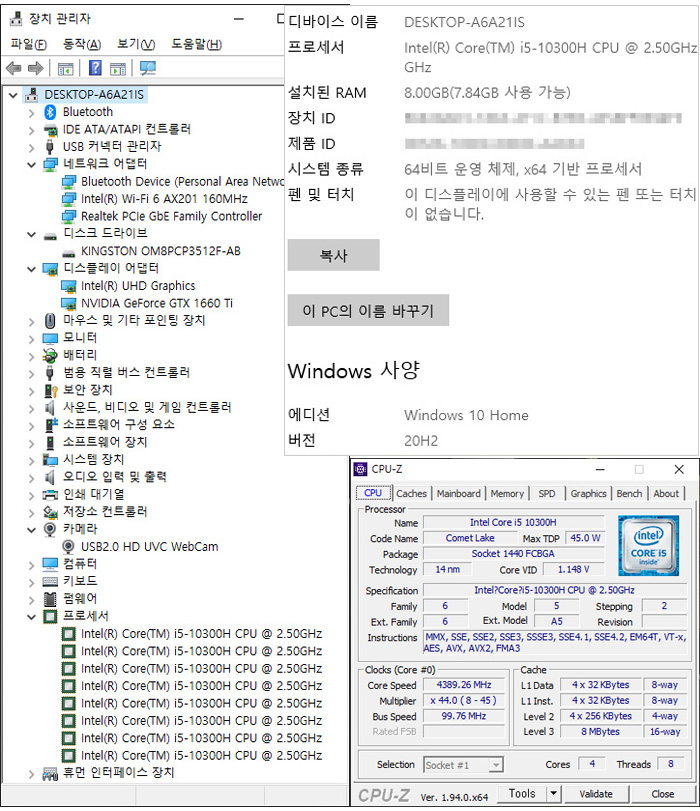Click the Close button in CPU-Z
The image size is (700, 811).
tap(663, 794)
